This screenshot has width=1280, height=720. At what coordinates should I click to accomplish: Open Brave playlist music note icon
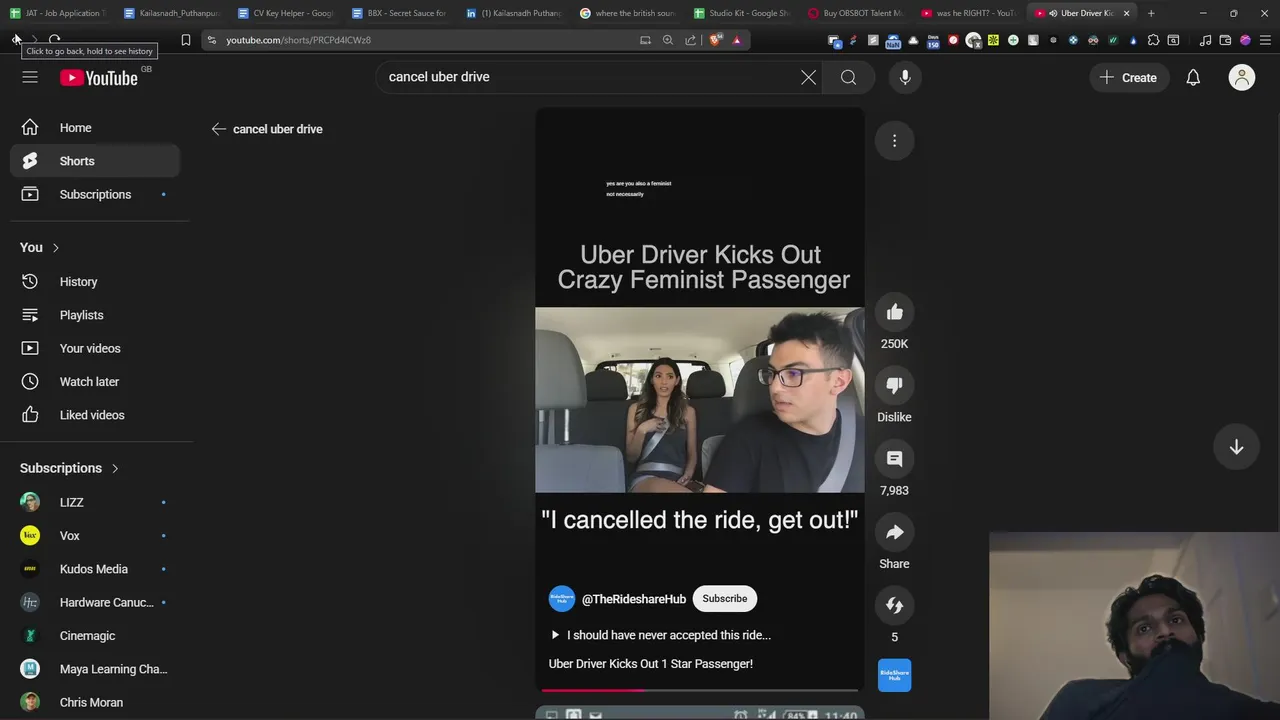pos(1205,40)
